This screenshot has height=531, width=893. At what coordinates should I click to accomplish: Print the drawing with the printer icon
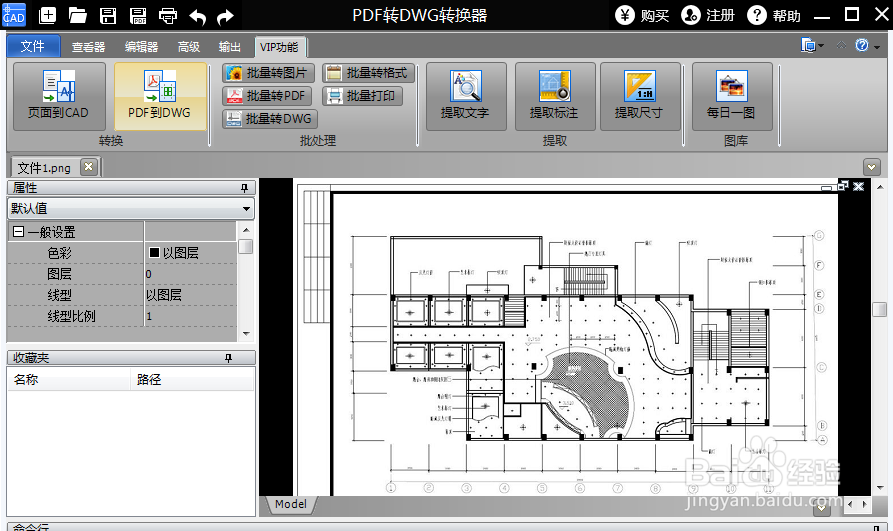(167, 15)
